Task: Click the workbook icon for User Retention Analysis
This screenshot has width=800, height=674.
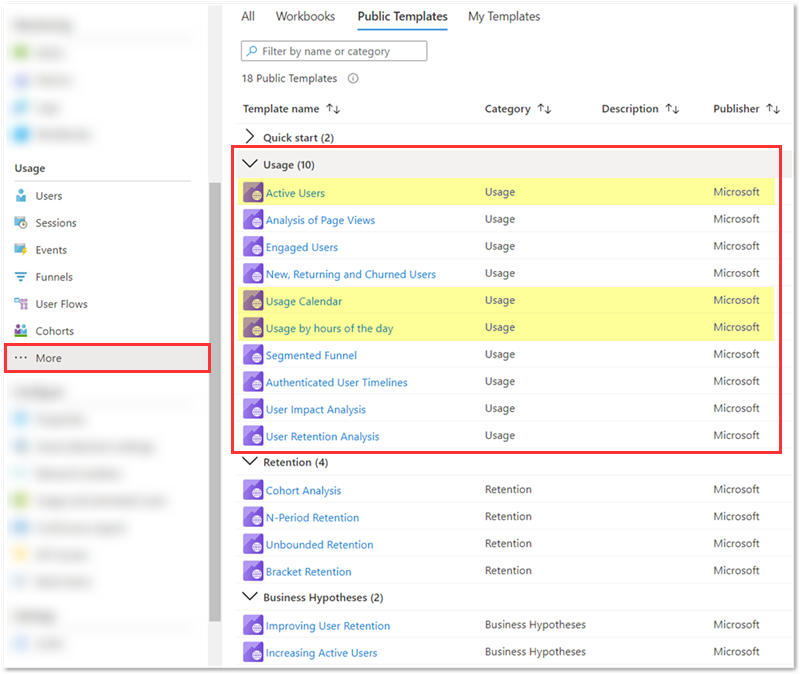Action: pyautogui.click(x=253, y=436)
